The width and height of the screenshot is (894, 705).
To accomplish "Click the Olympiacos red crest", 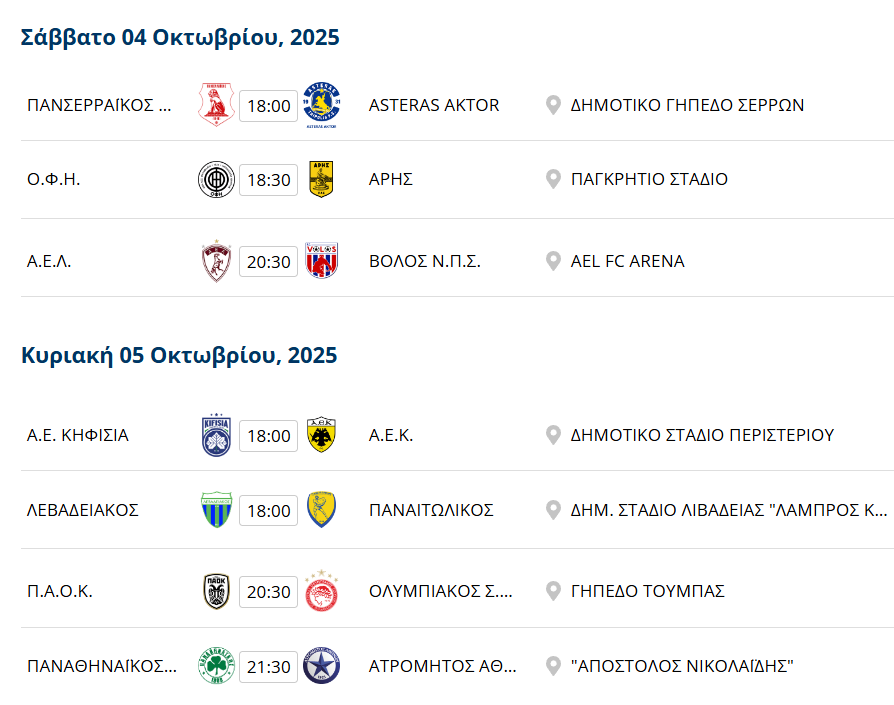I will point(321,592).
